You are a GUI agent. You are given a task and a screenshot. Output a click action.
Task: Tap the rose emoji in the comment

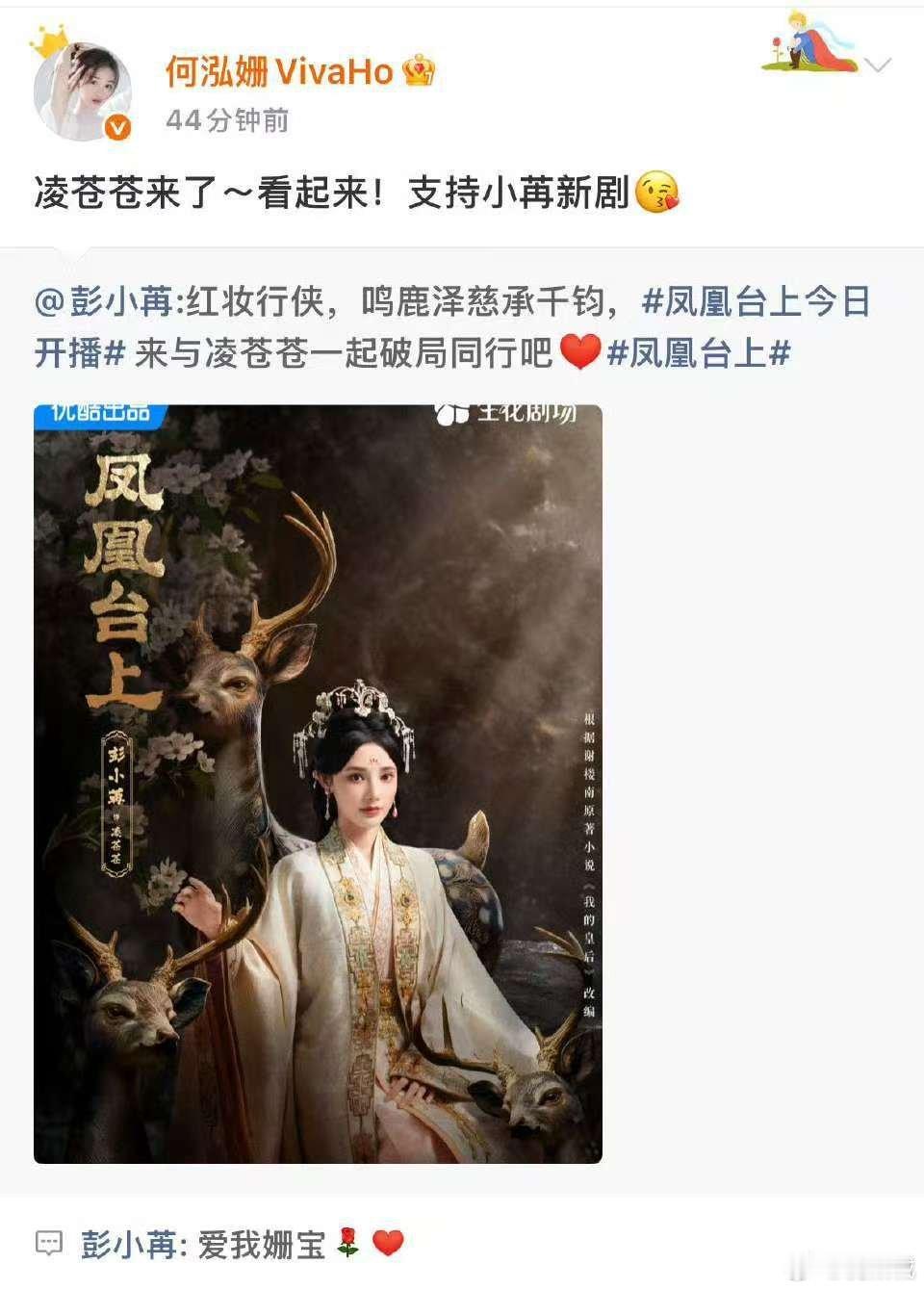click(347, 1244)
